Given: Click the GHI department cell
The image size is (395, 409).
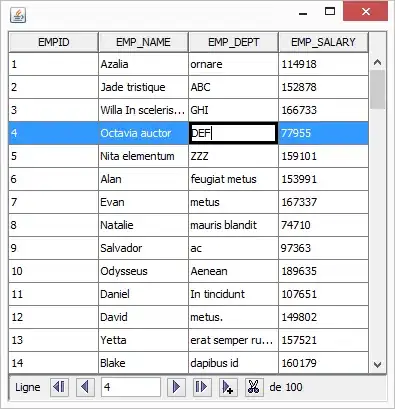Looking at the screenshot, I should click(233, 110).
